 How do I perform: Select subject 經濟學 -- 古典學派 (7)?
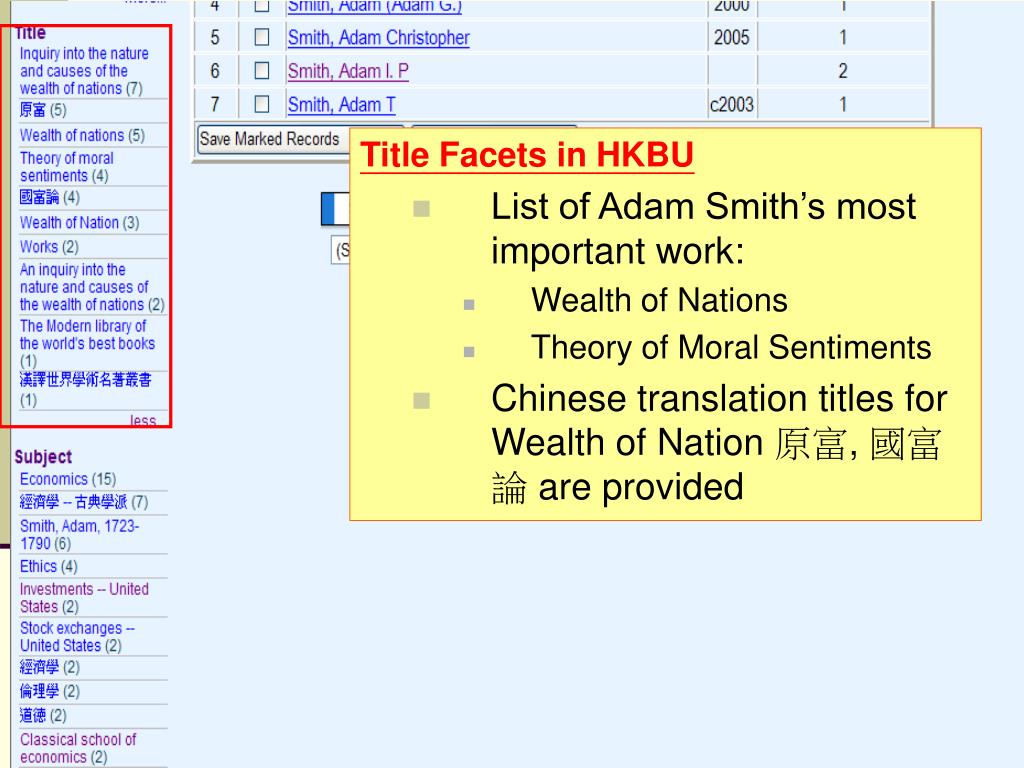(x=84, y=502)
